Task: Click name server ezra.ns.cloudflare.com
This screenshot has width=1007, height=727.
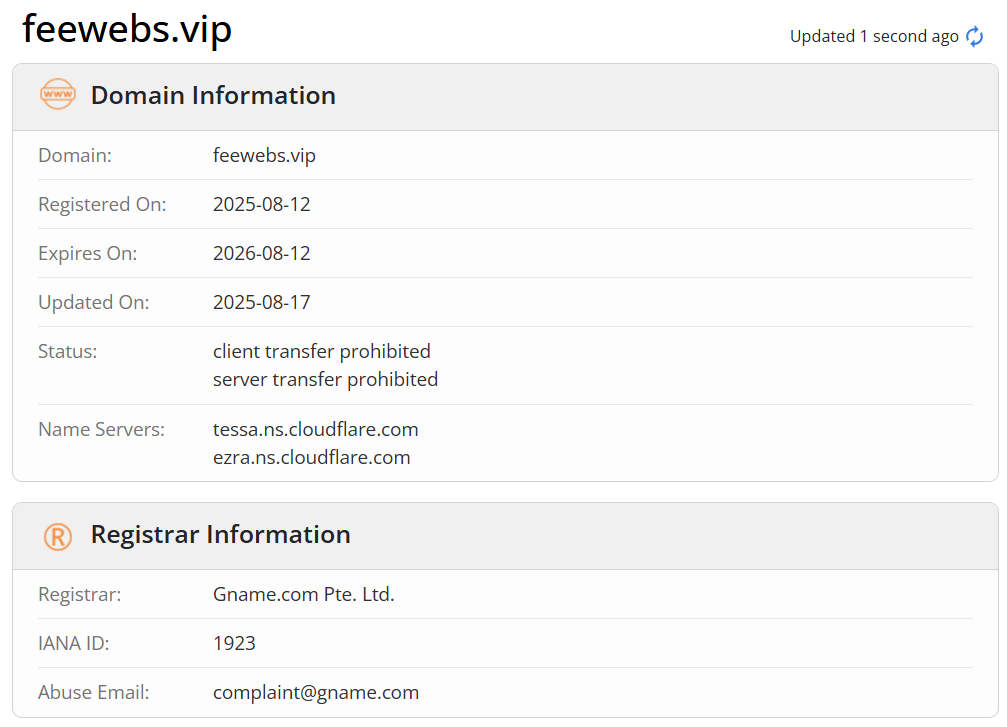Action: click(x=311, y=457)
